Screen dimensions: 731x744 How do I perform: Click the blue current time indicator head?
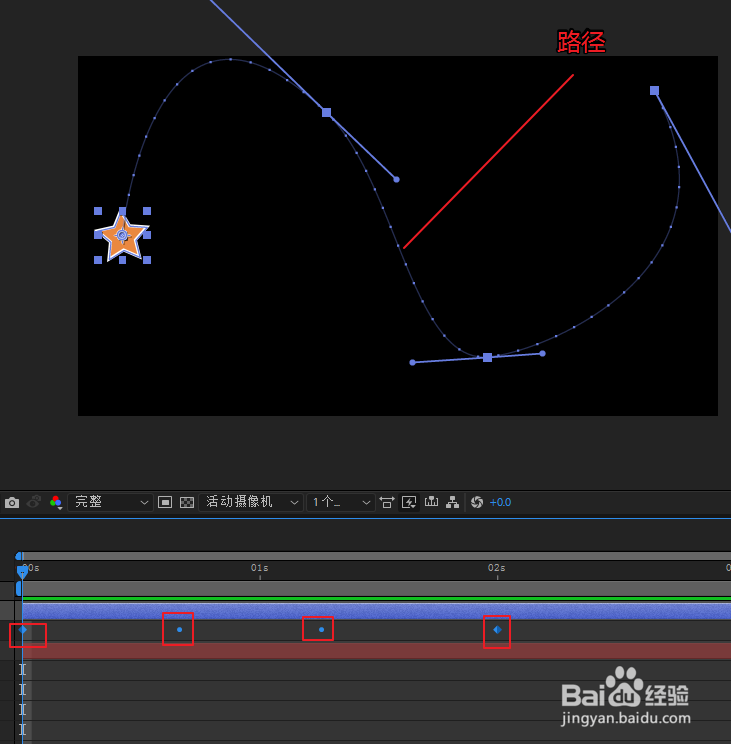22,572
